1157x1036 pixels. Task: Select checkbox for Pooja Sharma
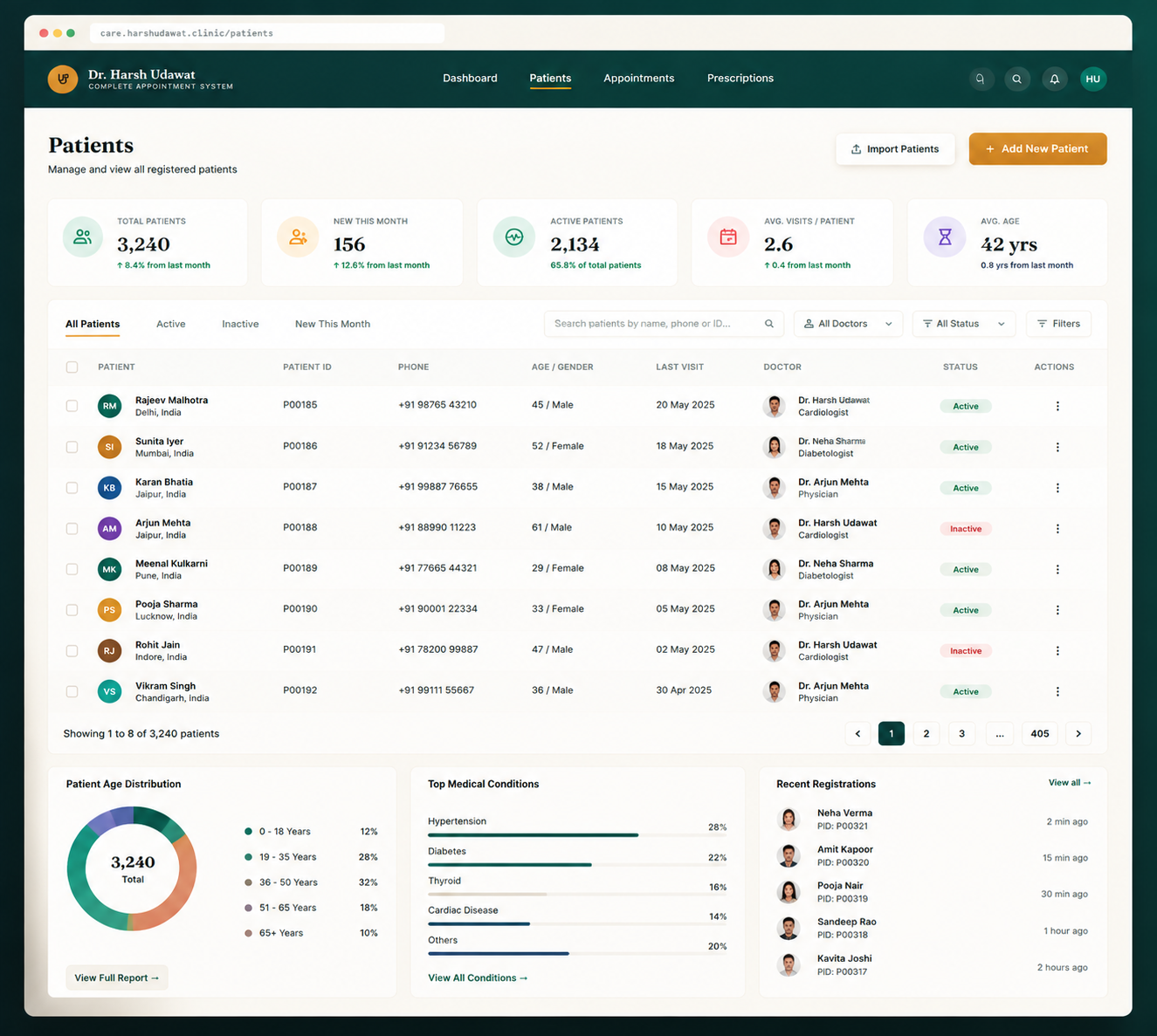click(72, 610)
